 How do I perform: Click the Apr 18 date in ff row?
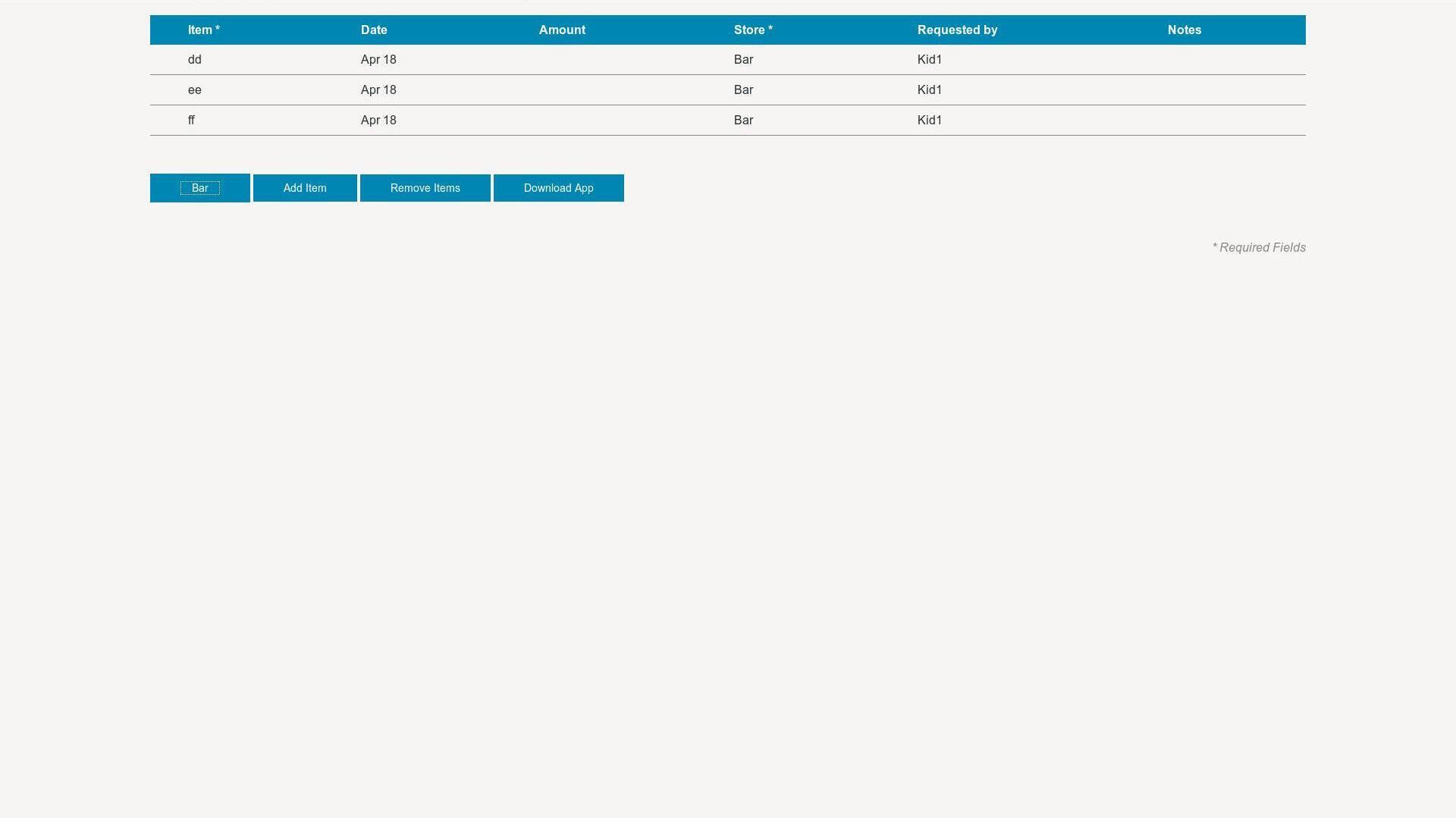click(378, 121)
